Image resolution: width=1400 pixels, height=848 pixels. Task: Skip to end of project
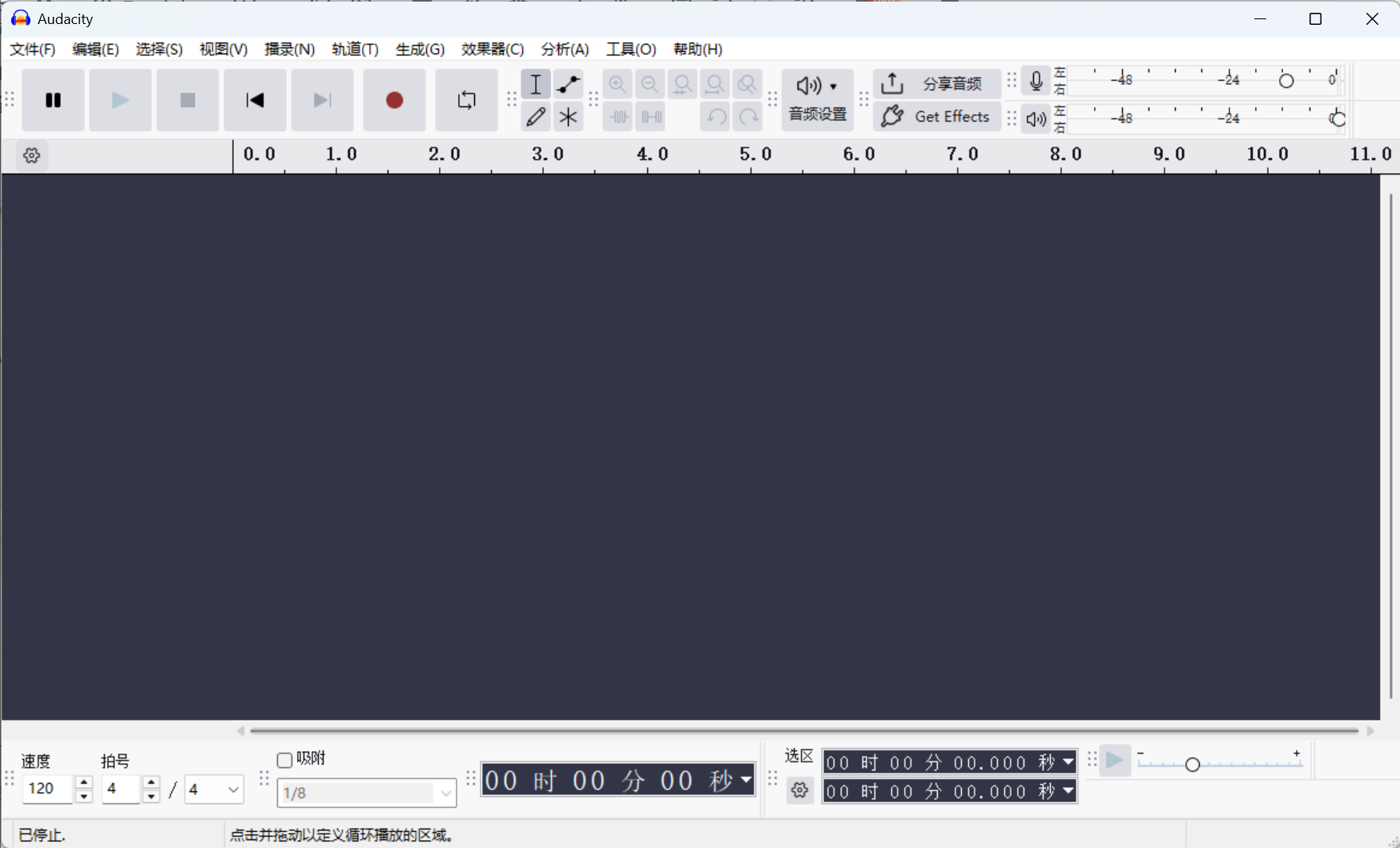(322, 100)
